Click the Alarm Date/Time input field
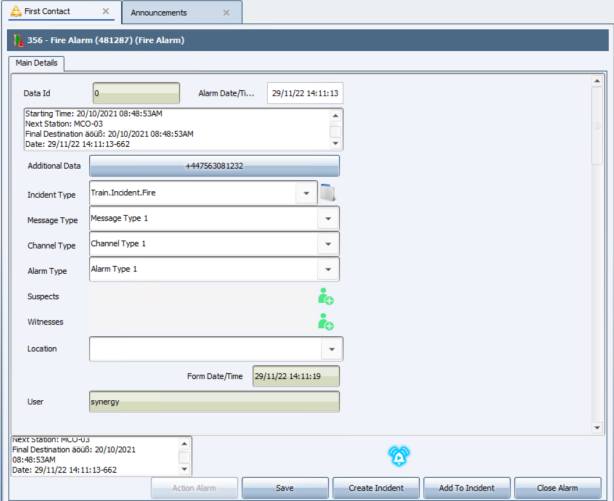The width and height of the screenshot is (614, 501). [x=304, y=93]
